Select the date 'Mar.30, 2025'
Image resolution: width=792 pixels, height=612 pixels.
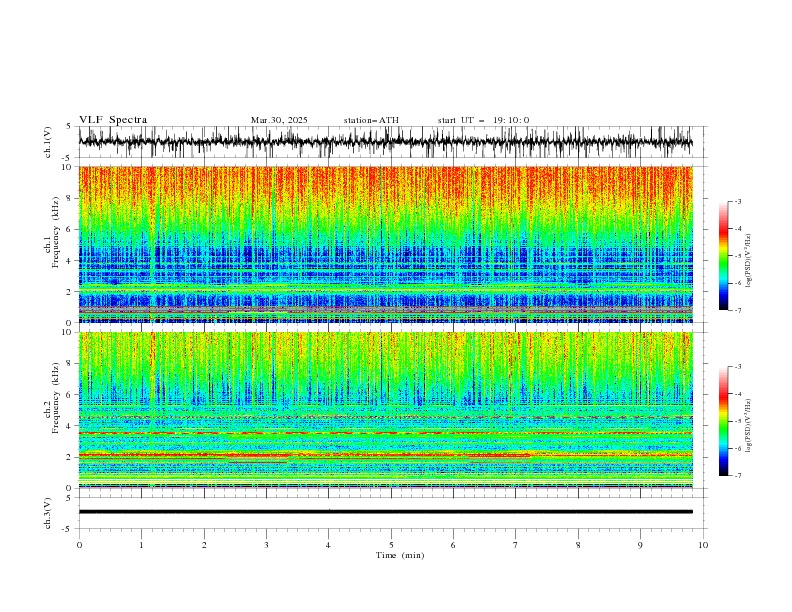(279, 120)
